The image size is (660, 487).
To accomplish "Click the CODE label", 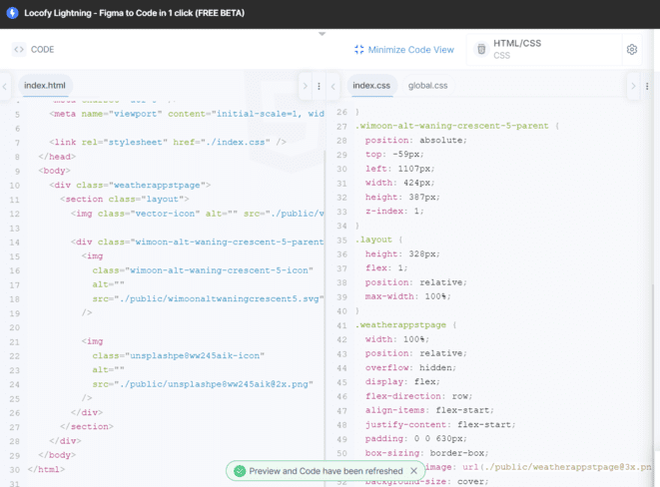I will tap(43, 50).
